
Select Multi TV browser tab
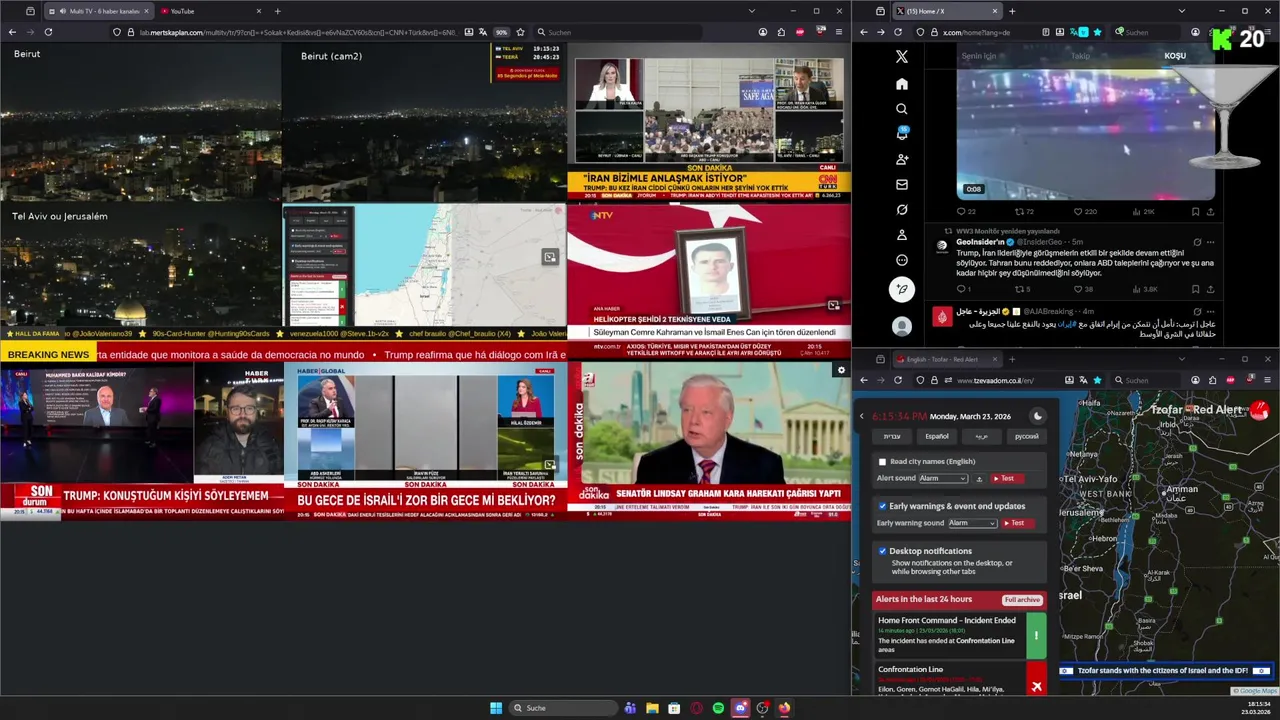click(x=98, y=11)
